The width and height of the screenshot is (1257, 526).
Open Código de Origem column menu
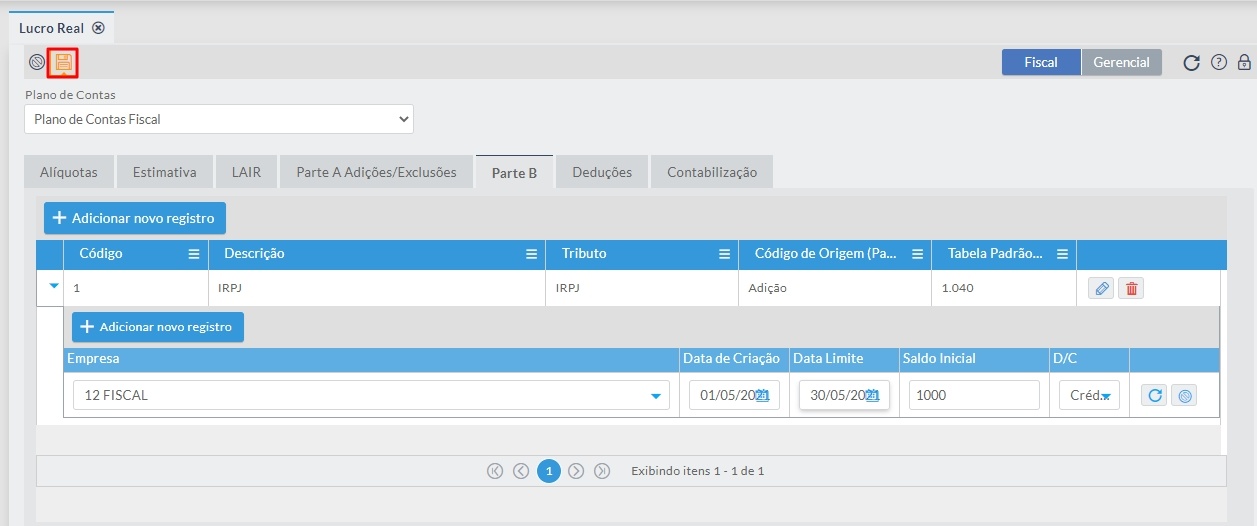[x=917, y=254]
